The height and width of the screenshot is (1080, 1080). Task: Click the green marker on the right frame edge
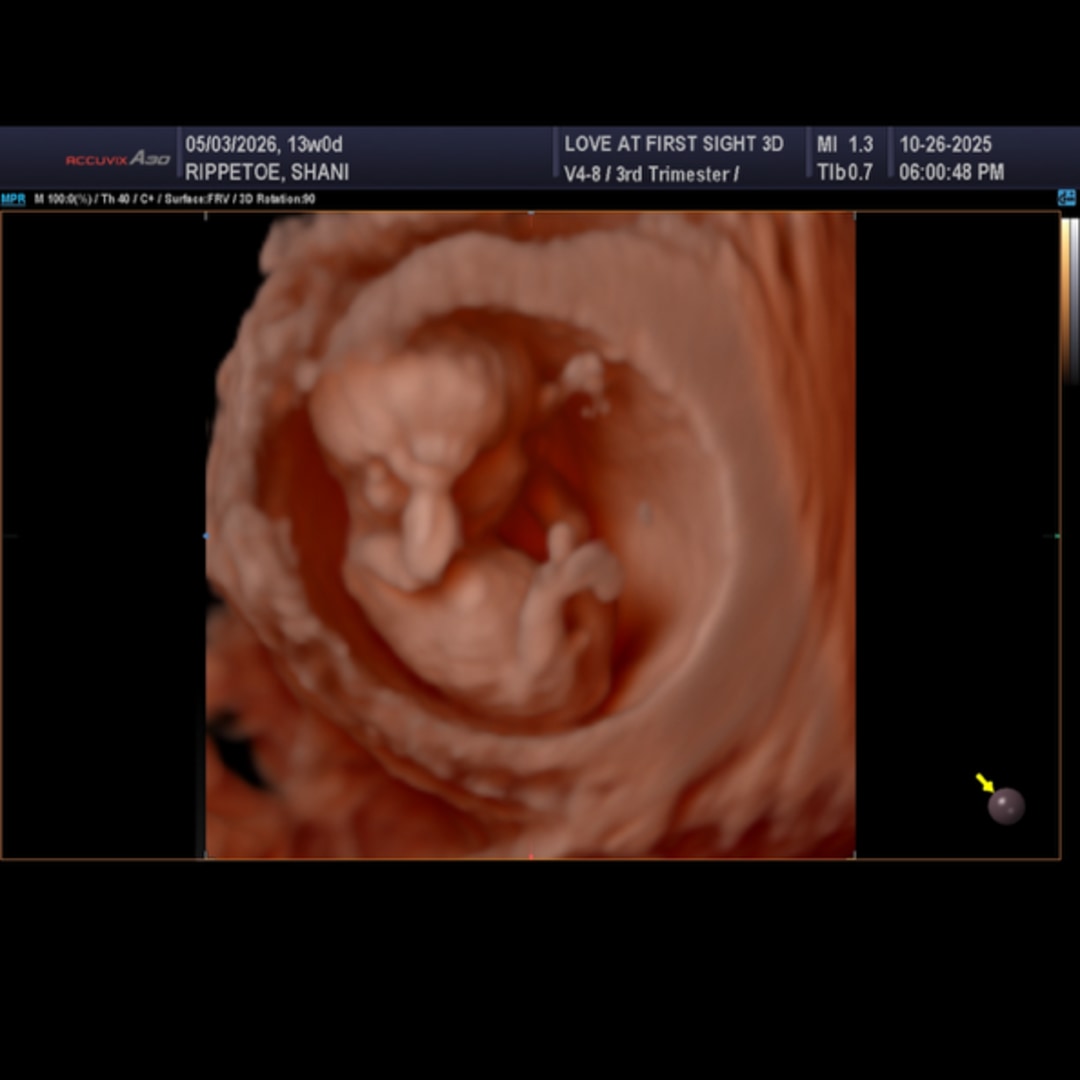(x=1058, y=536)
